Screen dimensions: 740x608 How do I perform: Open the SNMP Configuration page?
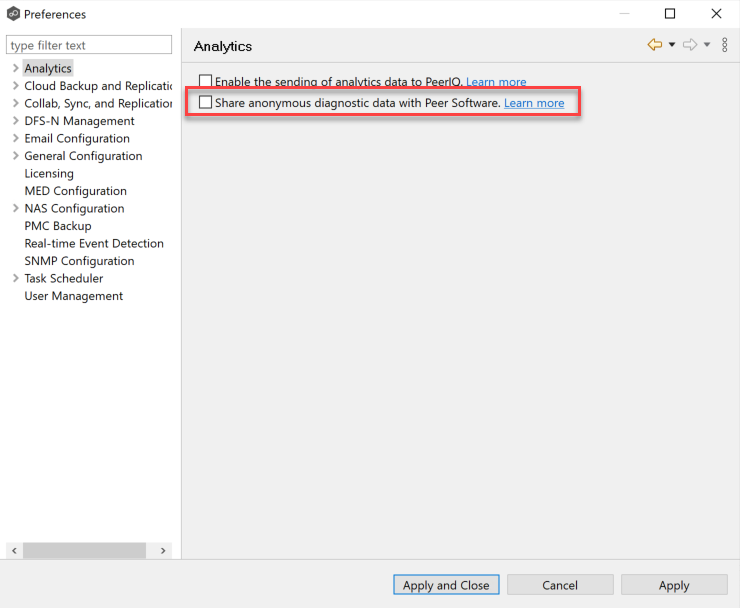point(79,261)
